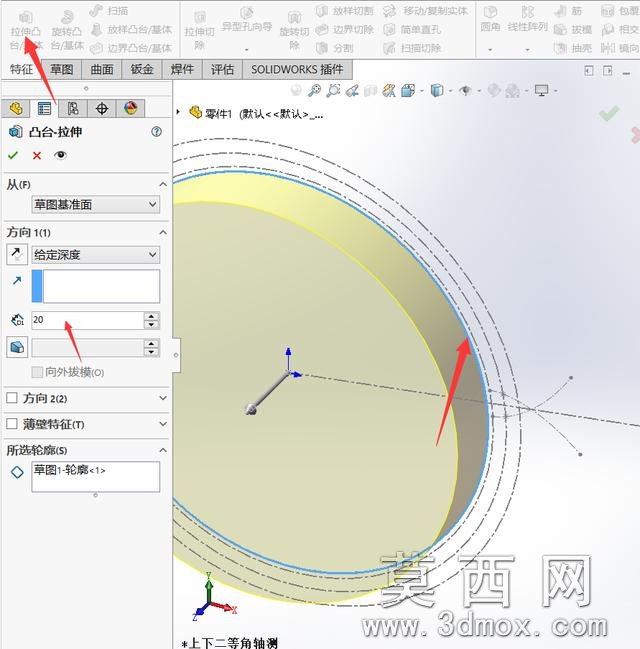Viewport: 640px width, 649px height.
Task: Cancel the Boss-Extrude with red X
Action: pyautogui.click(x=37, y=155)
